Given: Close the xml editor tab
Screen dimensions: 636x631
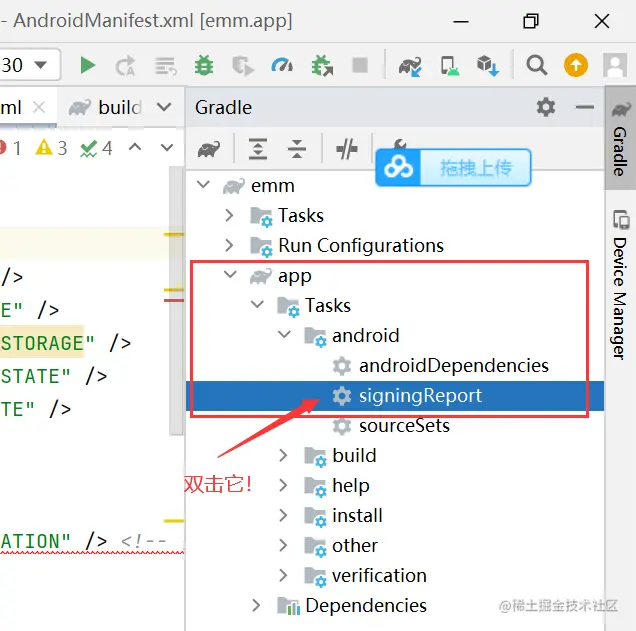Looking at the screenshot, I should (39, 107).
